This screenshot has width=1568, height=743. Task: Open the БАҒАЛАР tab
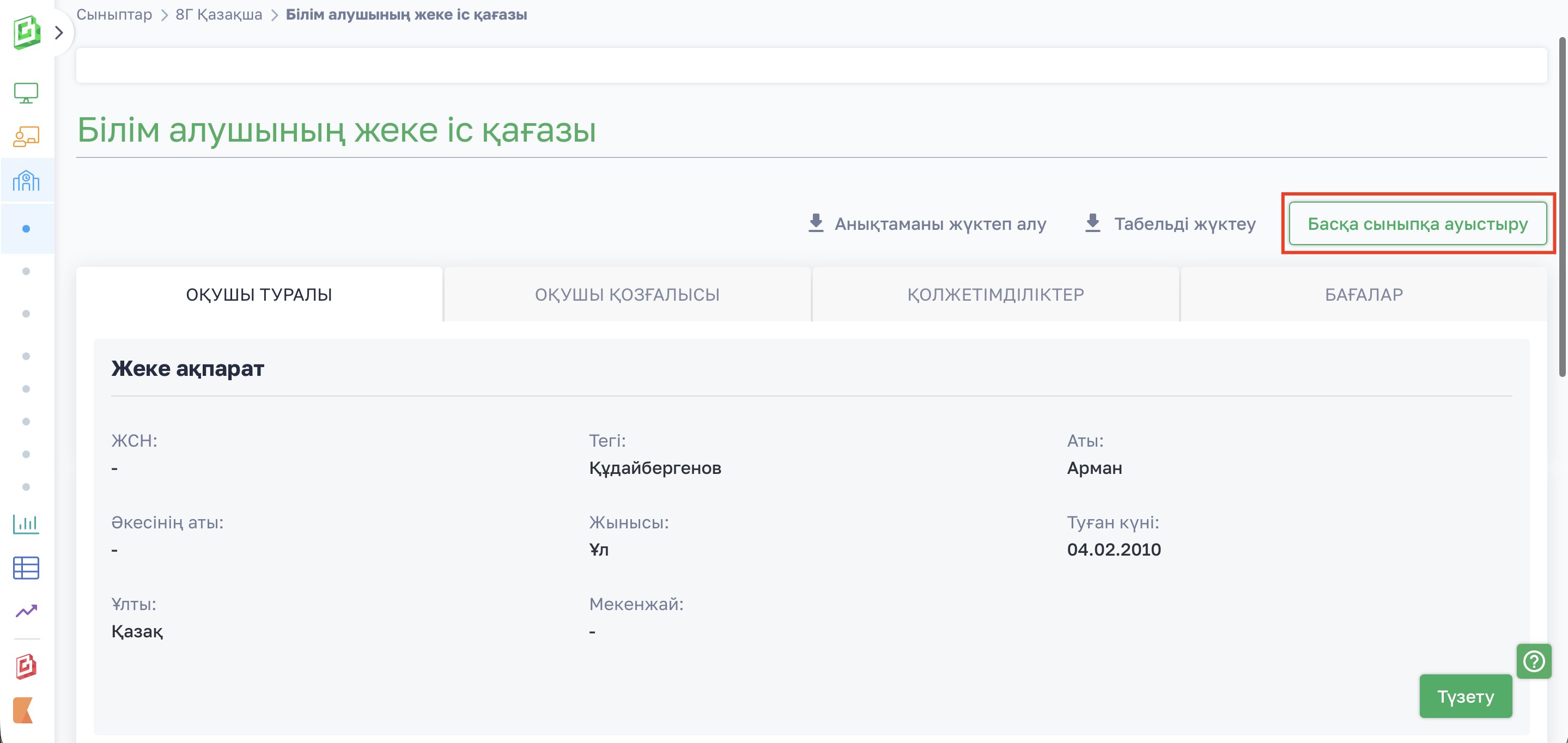[1364, 295]
